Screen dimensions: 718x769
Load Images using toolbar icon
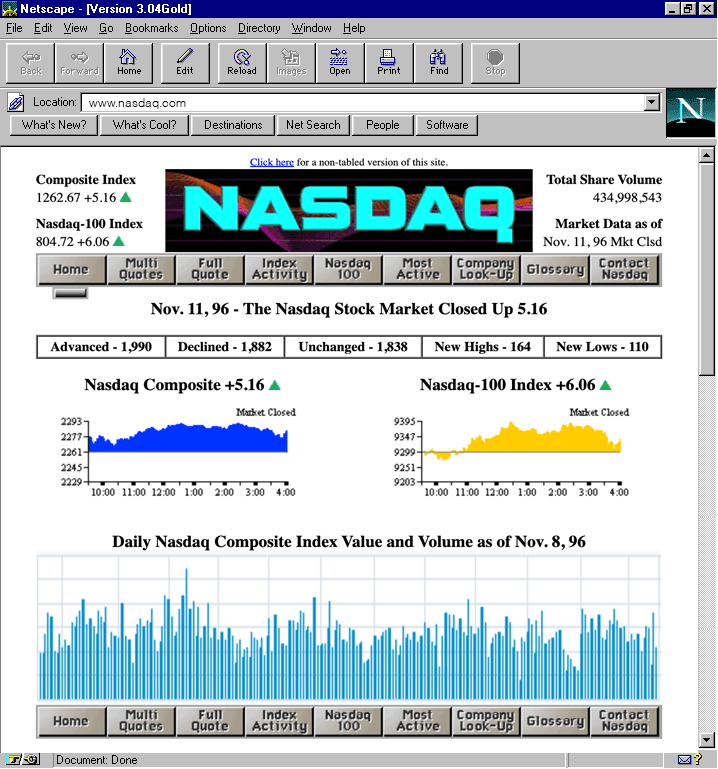tap(291, 63)
